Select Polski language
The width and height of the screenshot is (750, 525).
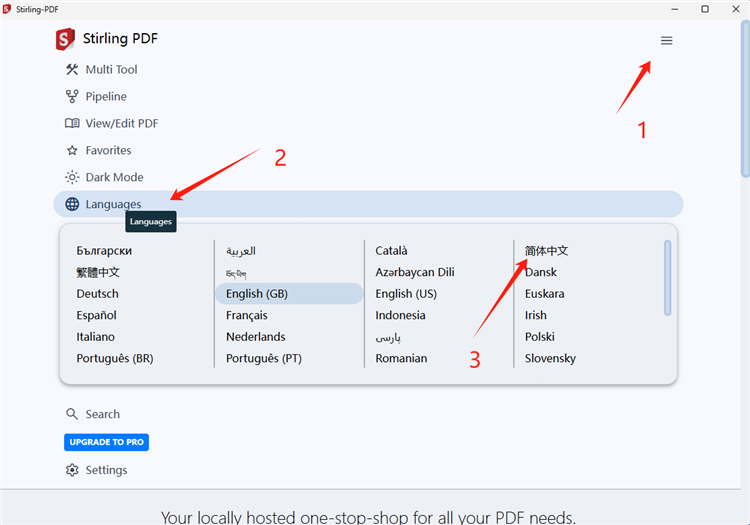(540, 337)
